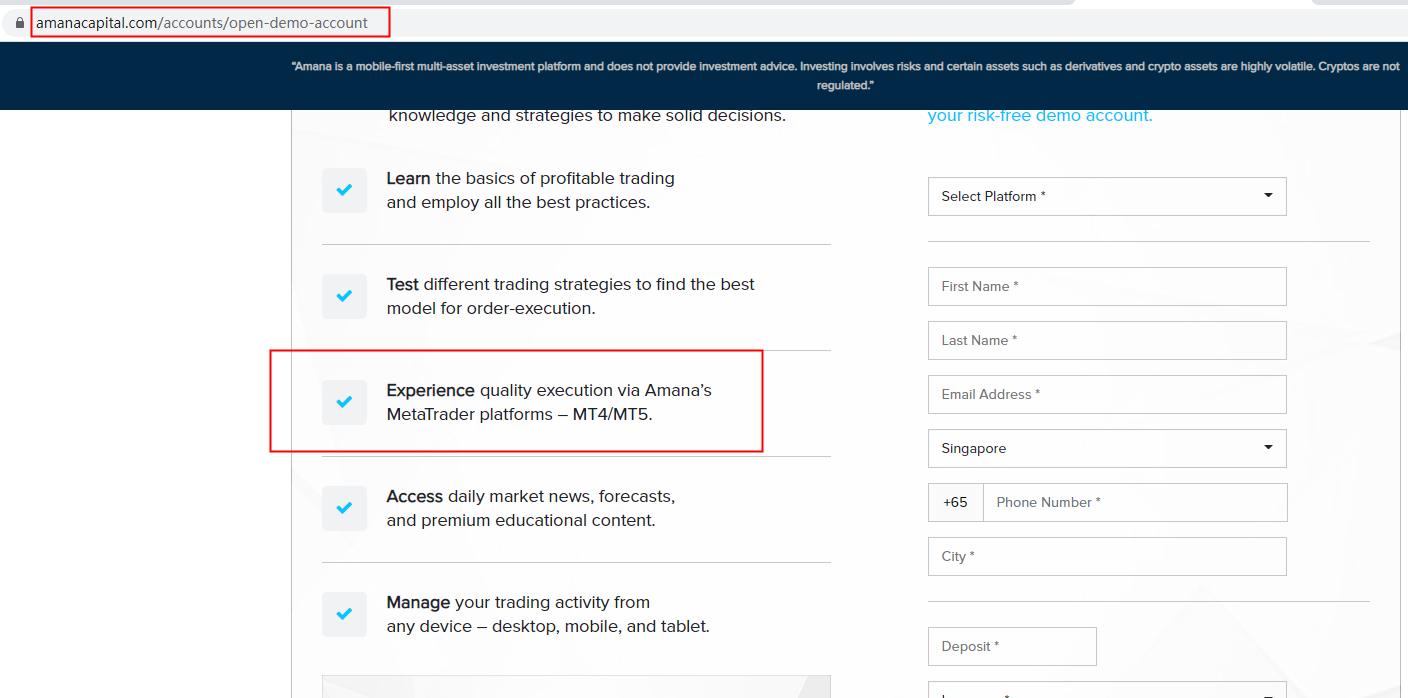Click the checkmark icon beside "Learn the basics"
The height and width of the screenshot is (698, 1408).
coord(344,190)
